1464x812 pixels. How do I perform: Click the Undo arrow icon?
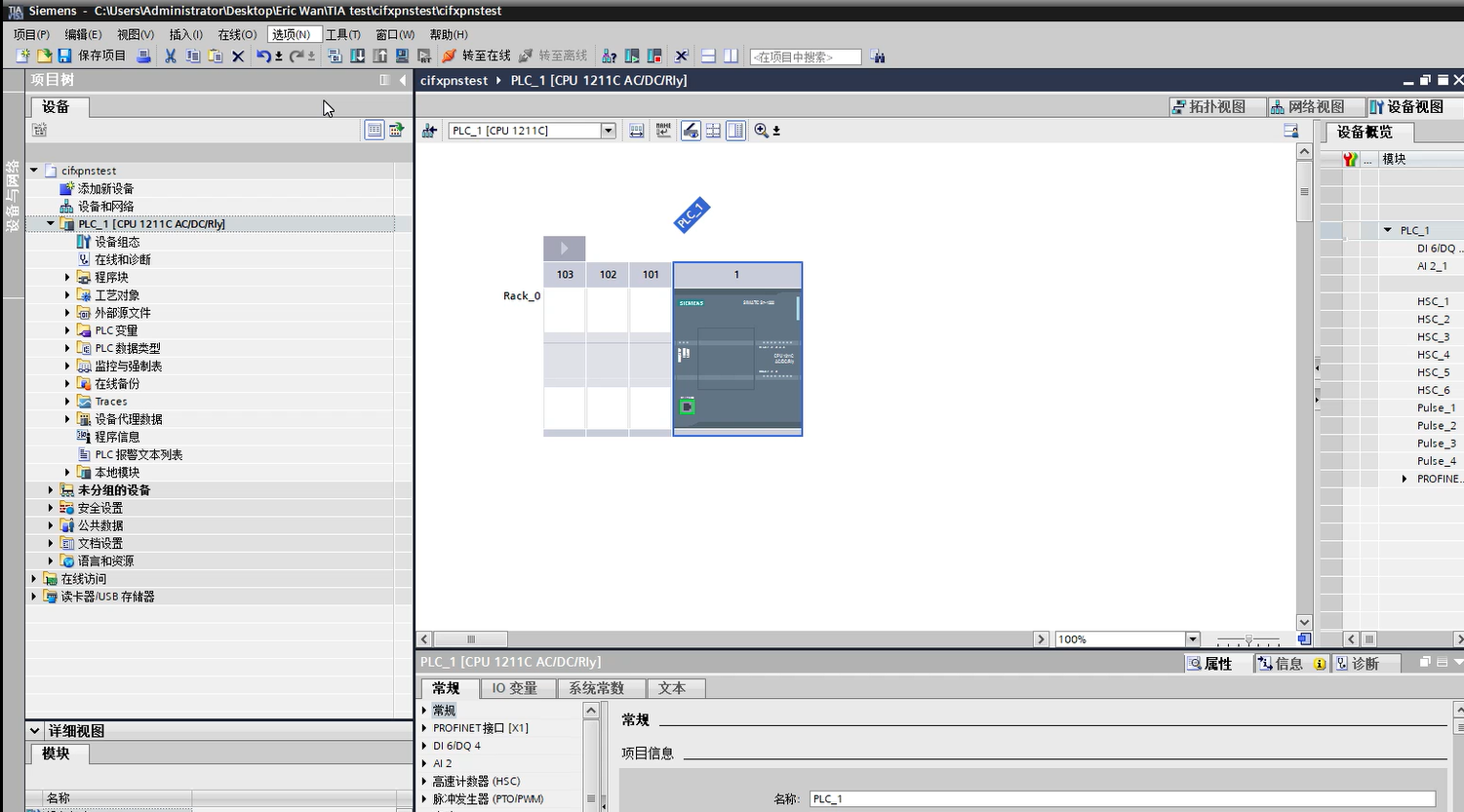263,57
